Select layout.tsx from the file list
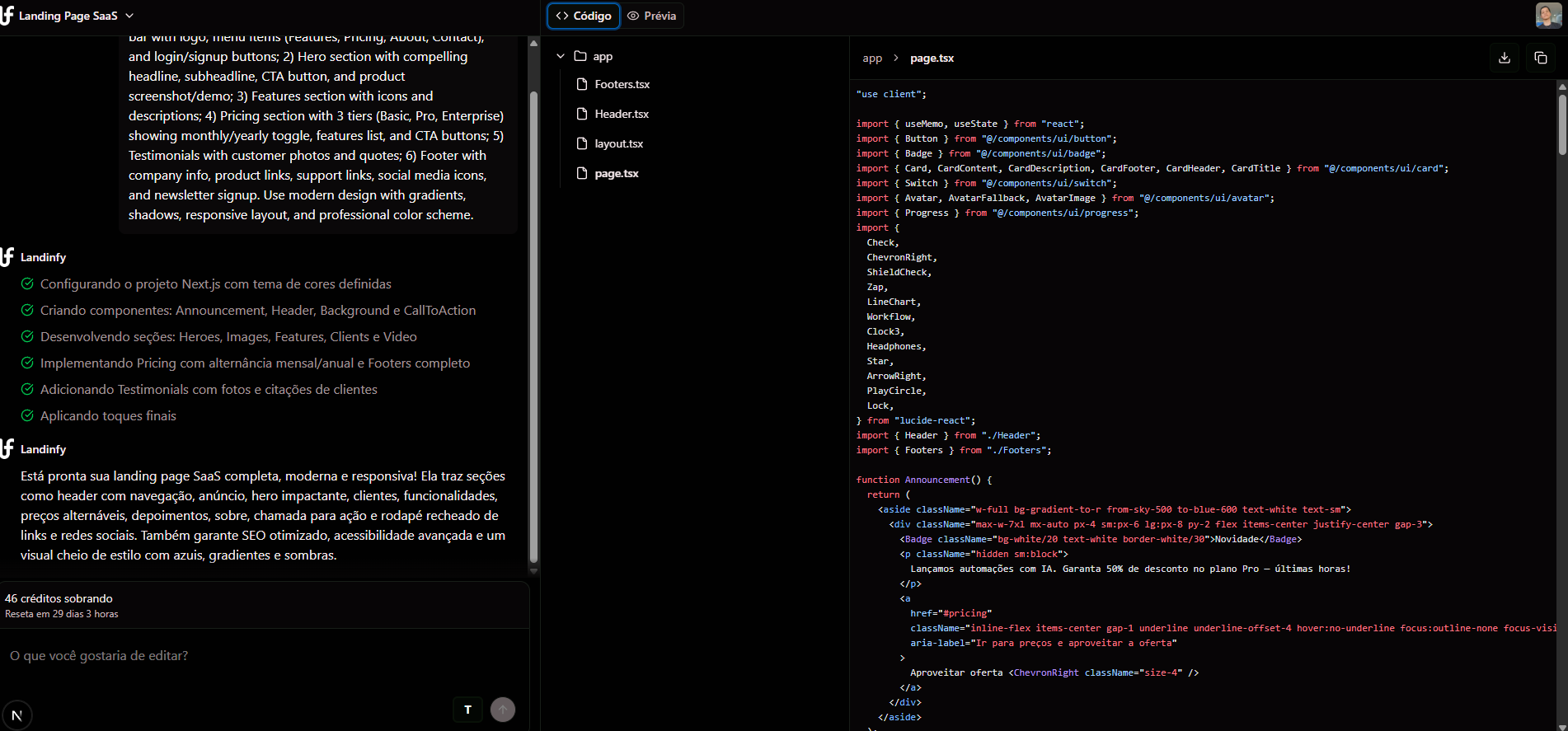The height and width of the screenshot is (731, 1568). [618, 143]
